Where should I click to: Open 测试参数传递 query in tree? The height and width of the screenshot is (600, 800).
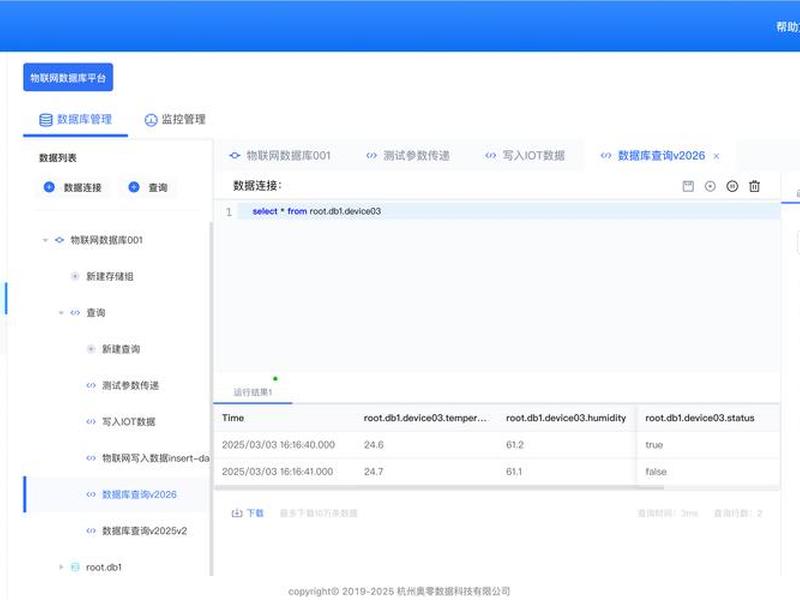click(131, 385)
